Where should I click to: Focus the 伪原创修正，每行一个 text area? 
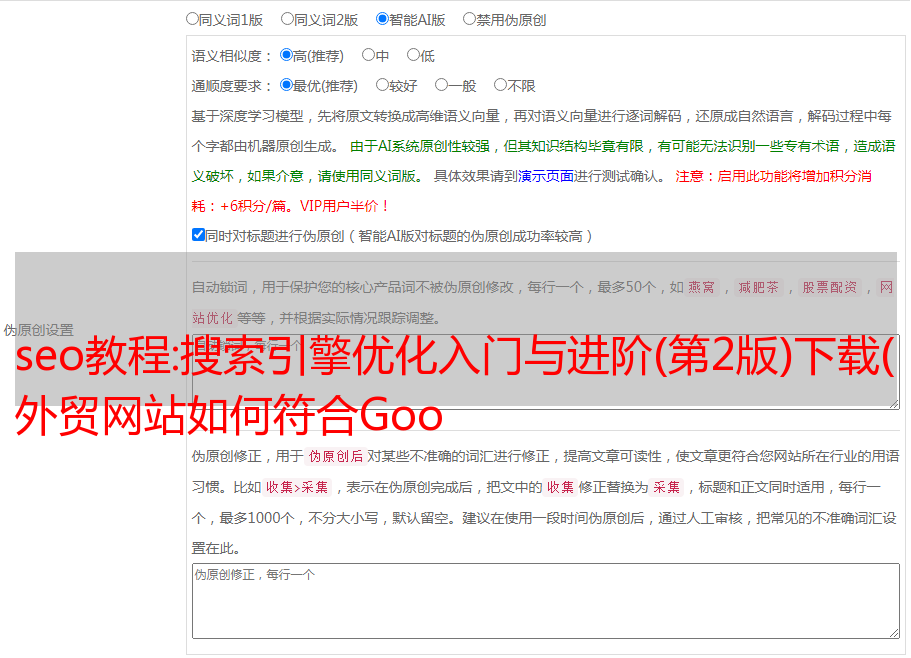pyautogui.click(x=546, y=601)
